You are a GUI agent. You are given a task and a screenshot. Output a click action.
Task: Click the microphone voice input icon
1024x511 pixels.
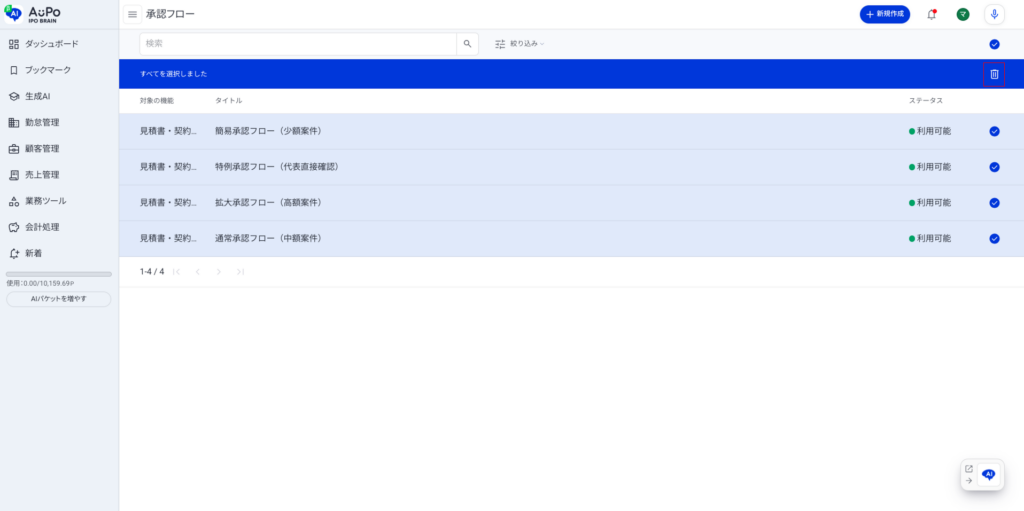(994, 14)
